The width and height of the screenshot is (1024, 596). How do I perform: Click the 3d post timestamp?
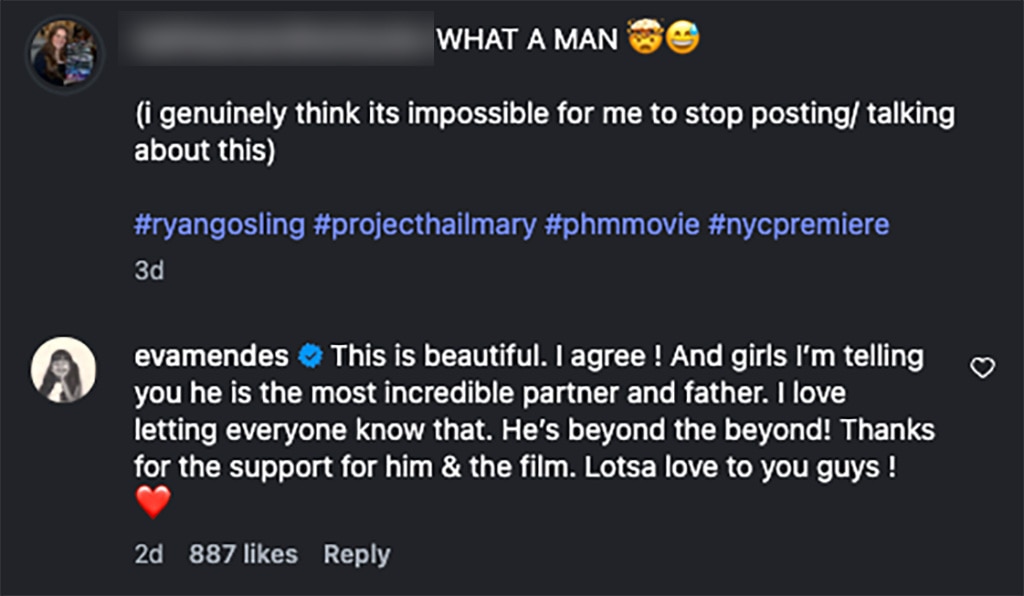tap(149, 271)
